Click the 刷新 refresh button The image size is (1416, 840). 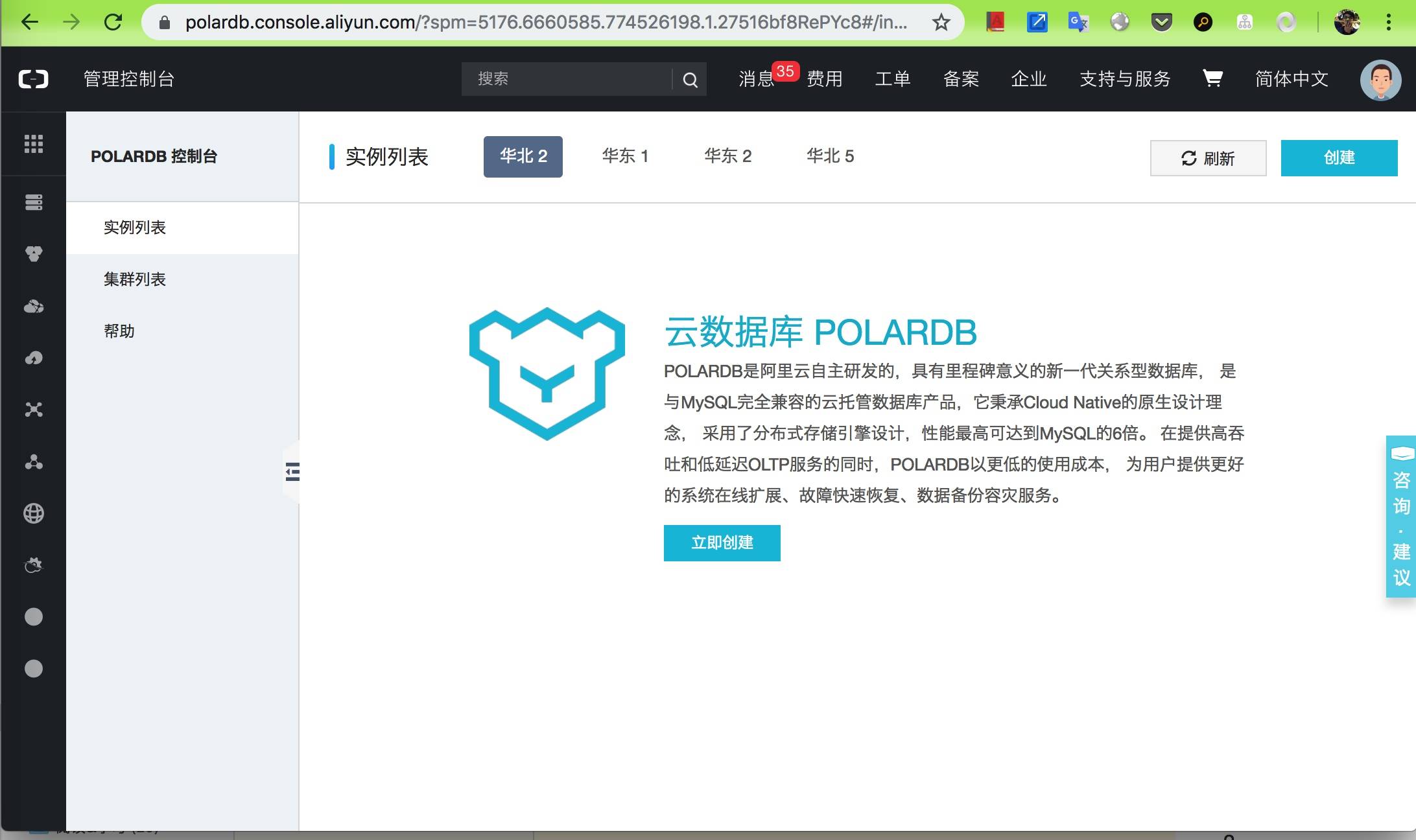click(1208, 158)
